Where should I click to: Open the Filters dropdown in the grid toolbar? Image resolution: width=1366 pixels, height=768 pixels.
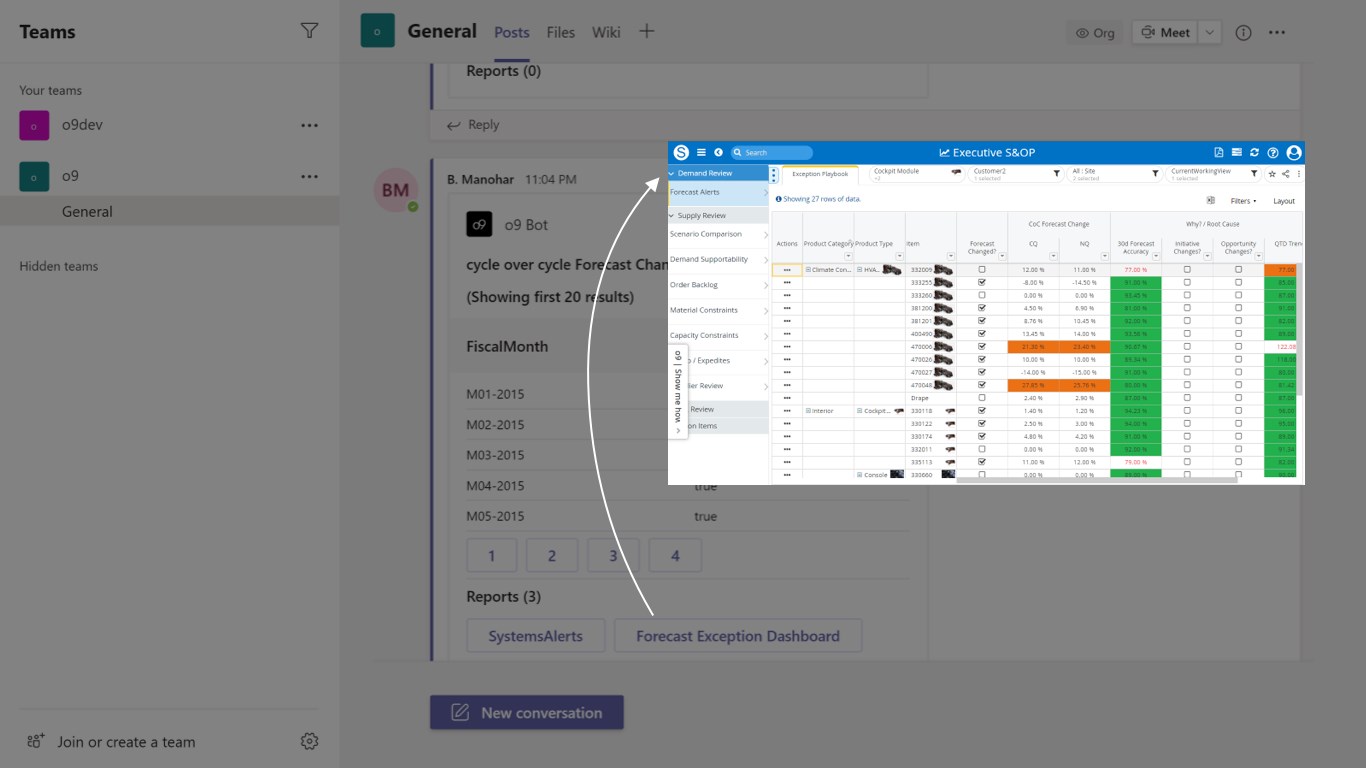(1243, 201)
